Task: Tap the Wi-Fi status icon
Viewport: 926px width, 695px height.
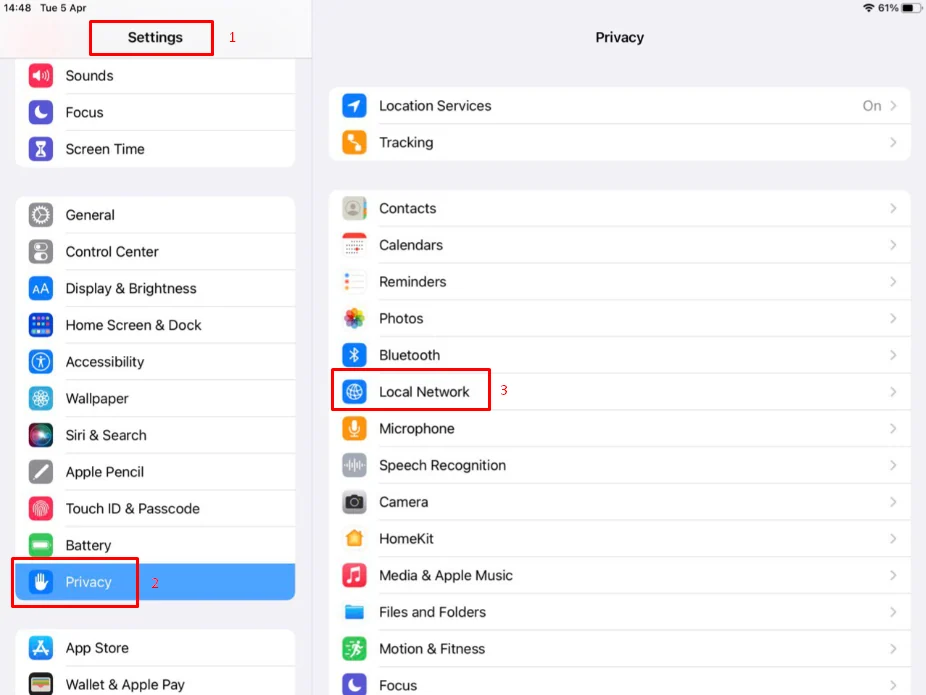Action: pyautogui.click(x=868, y=8)
